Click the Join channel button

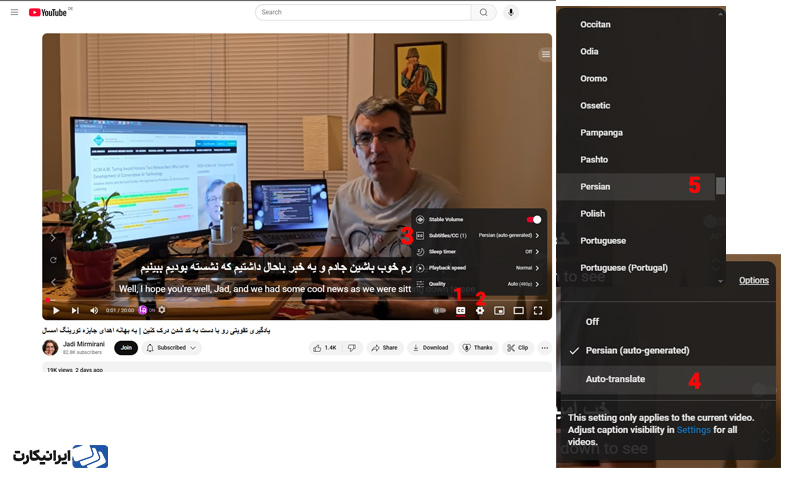tap(126, 348)
